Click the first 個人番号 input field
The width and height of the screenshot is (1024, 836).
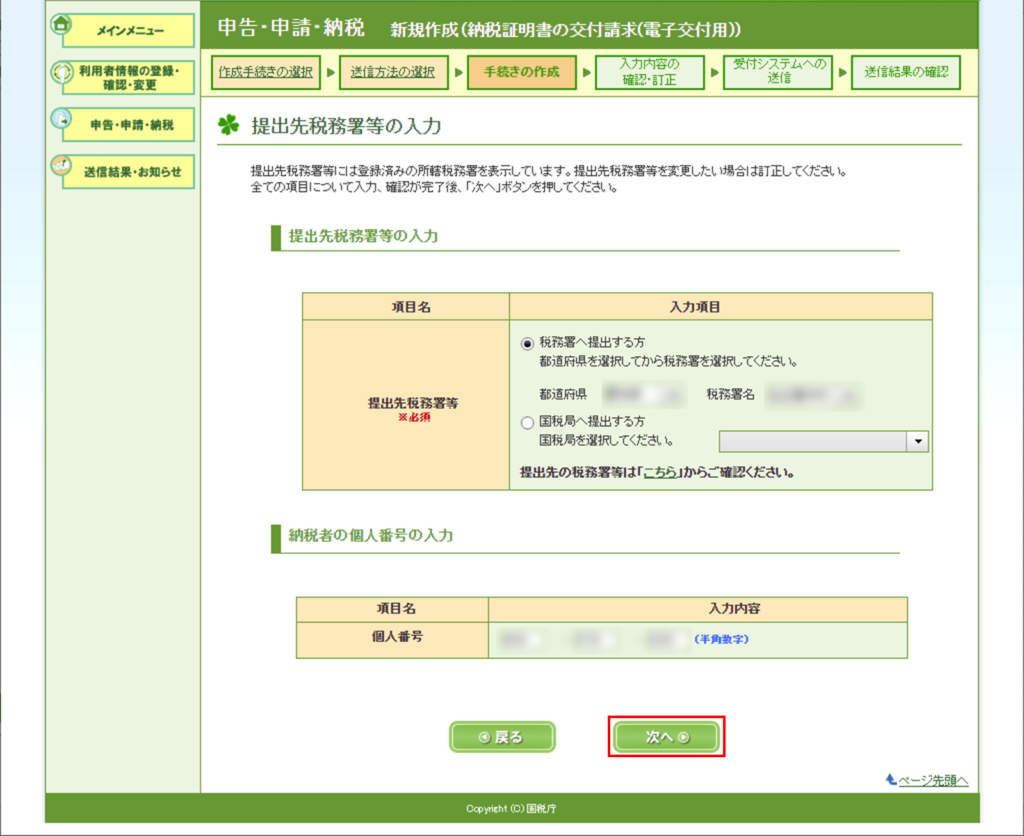522,638
